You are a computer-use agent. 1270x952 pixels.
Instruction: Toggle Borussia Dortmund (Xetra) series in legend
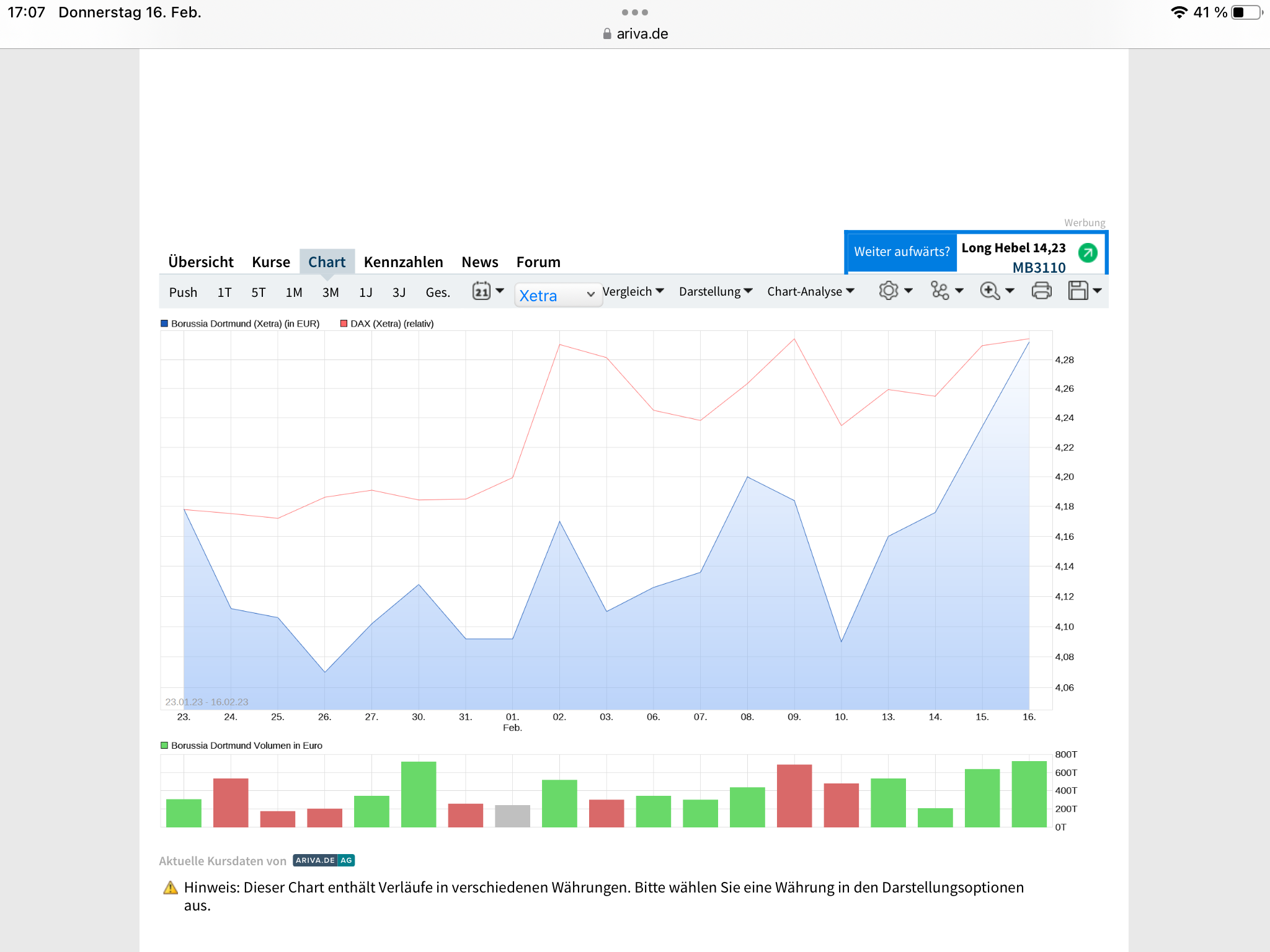(245, 324)
